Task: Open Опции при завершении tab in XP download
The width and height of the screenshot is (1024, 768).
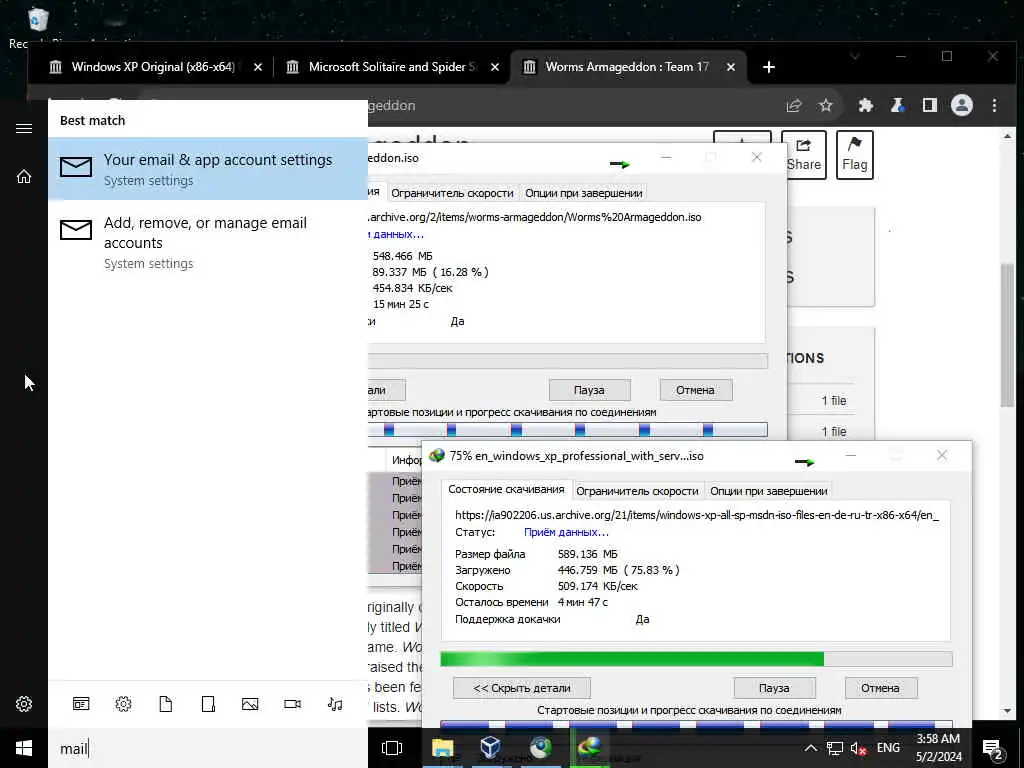Action: pos(769,491)
